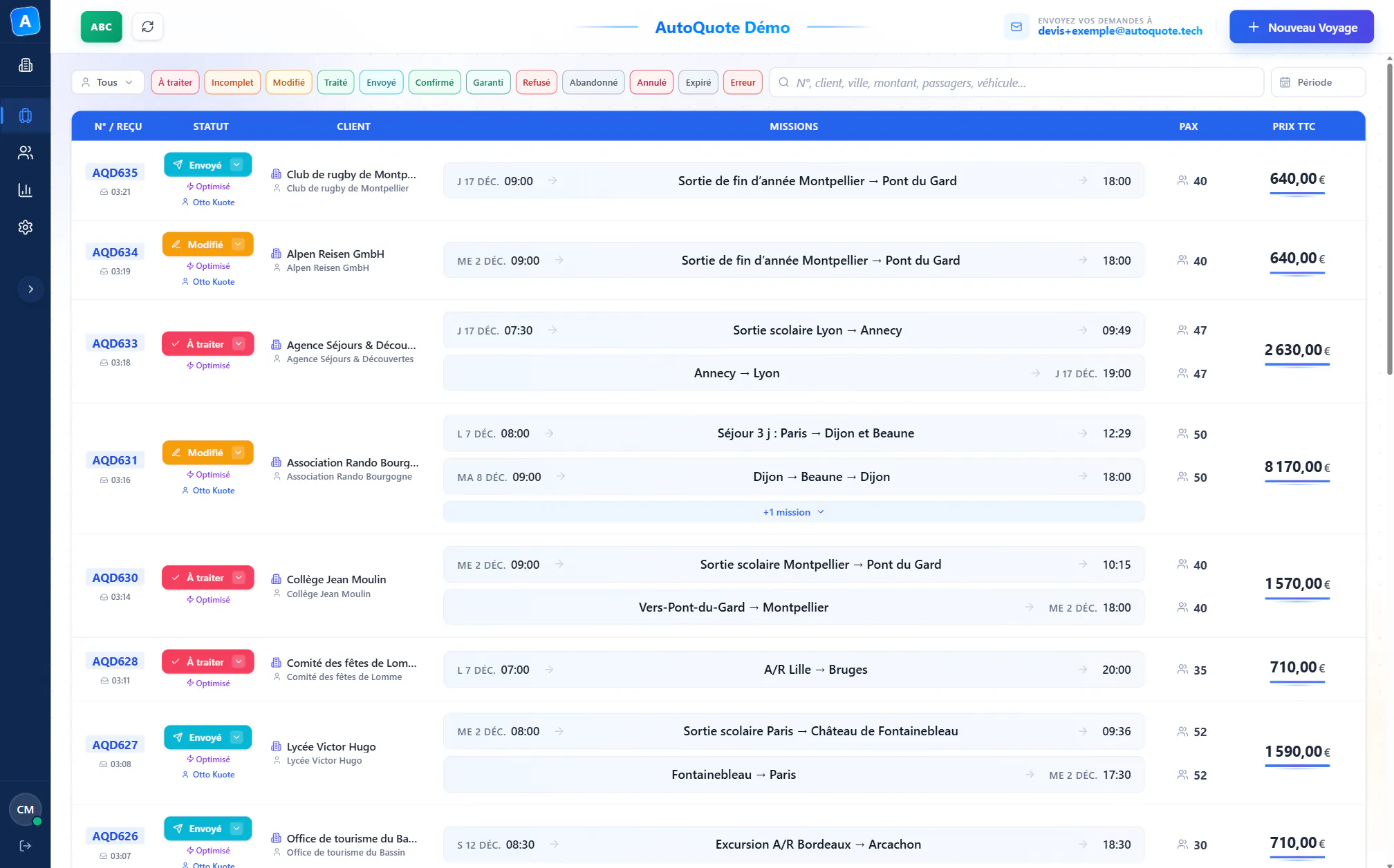Filter by Incomplet status
1394x868 pixels.
(x=232, y=82)
